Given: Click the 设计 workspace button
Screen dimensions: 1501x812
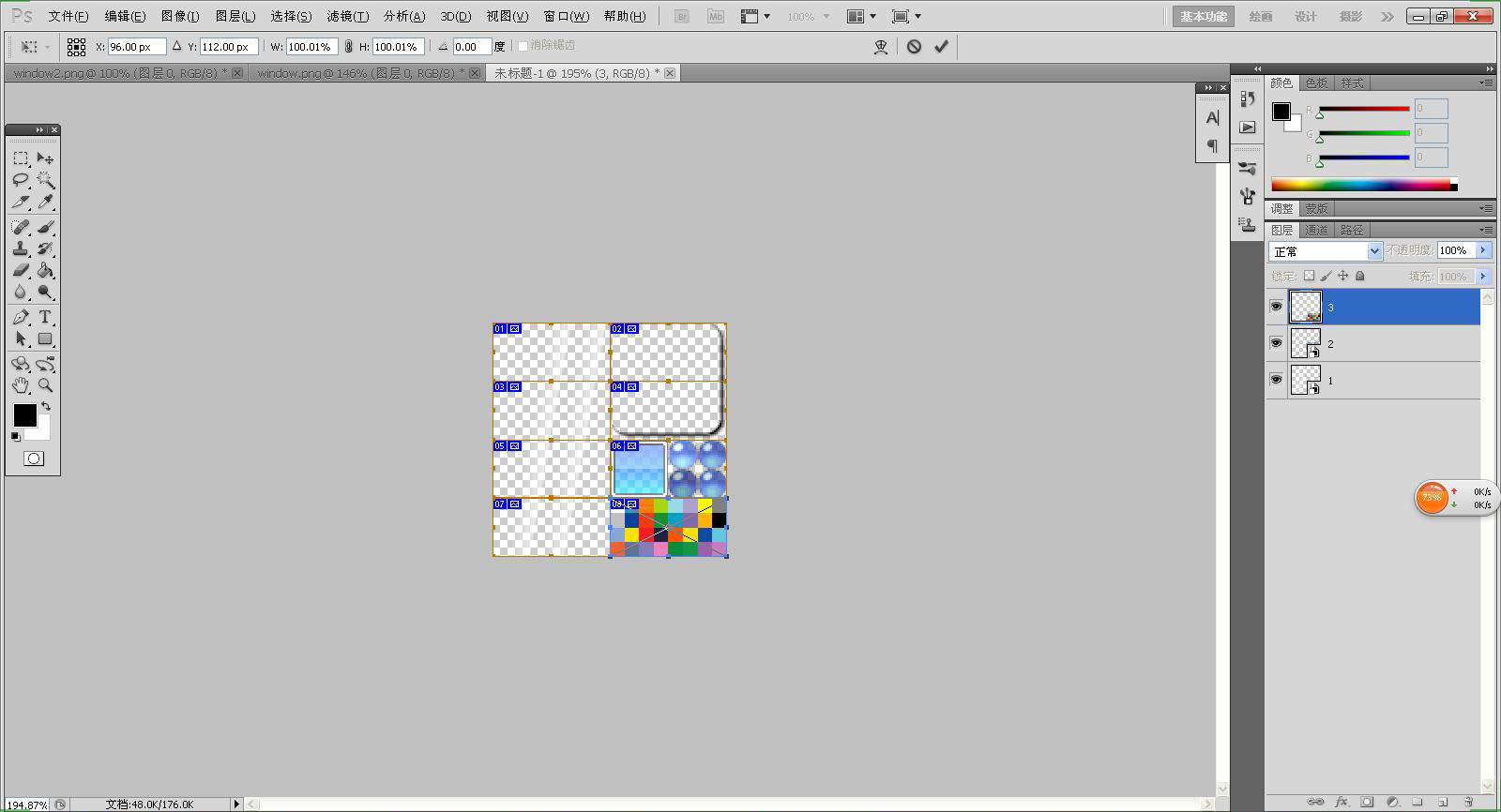Looking at the screenshot, I should [x=1306, y=17].
